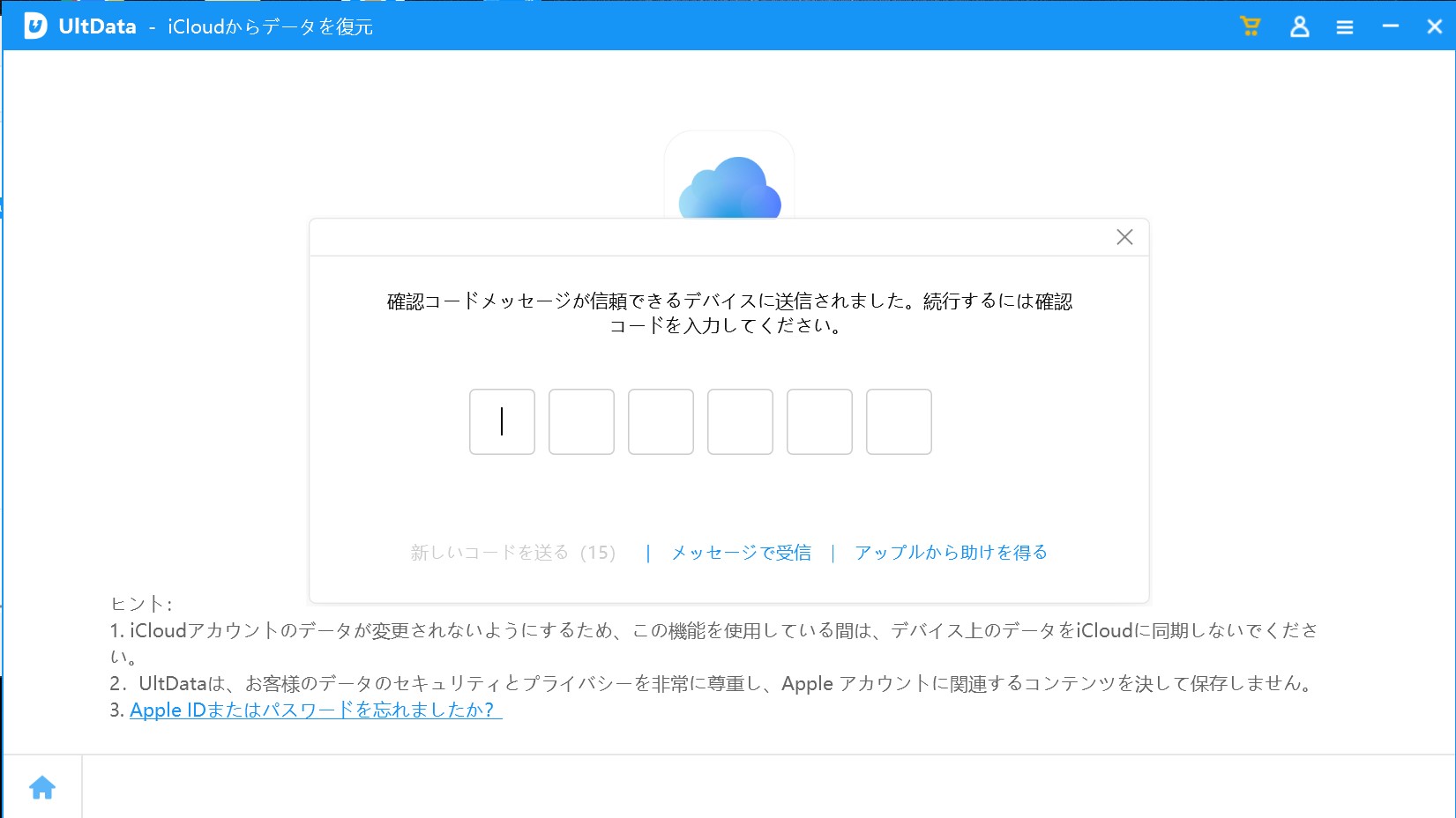Viewport: 1456px width, 818px height.
Task: Select the fifth verification code box
Action: [819, 421]
